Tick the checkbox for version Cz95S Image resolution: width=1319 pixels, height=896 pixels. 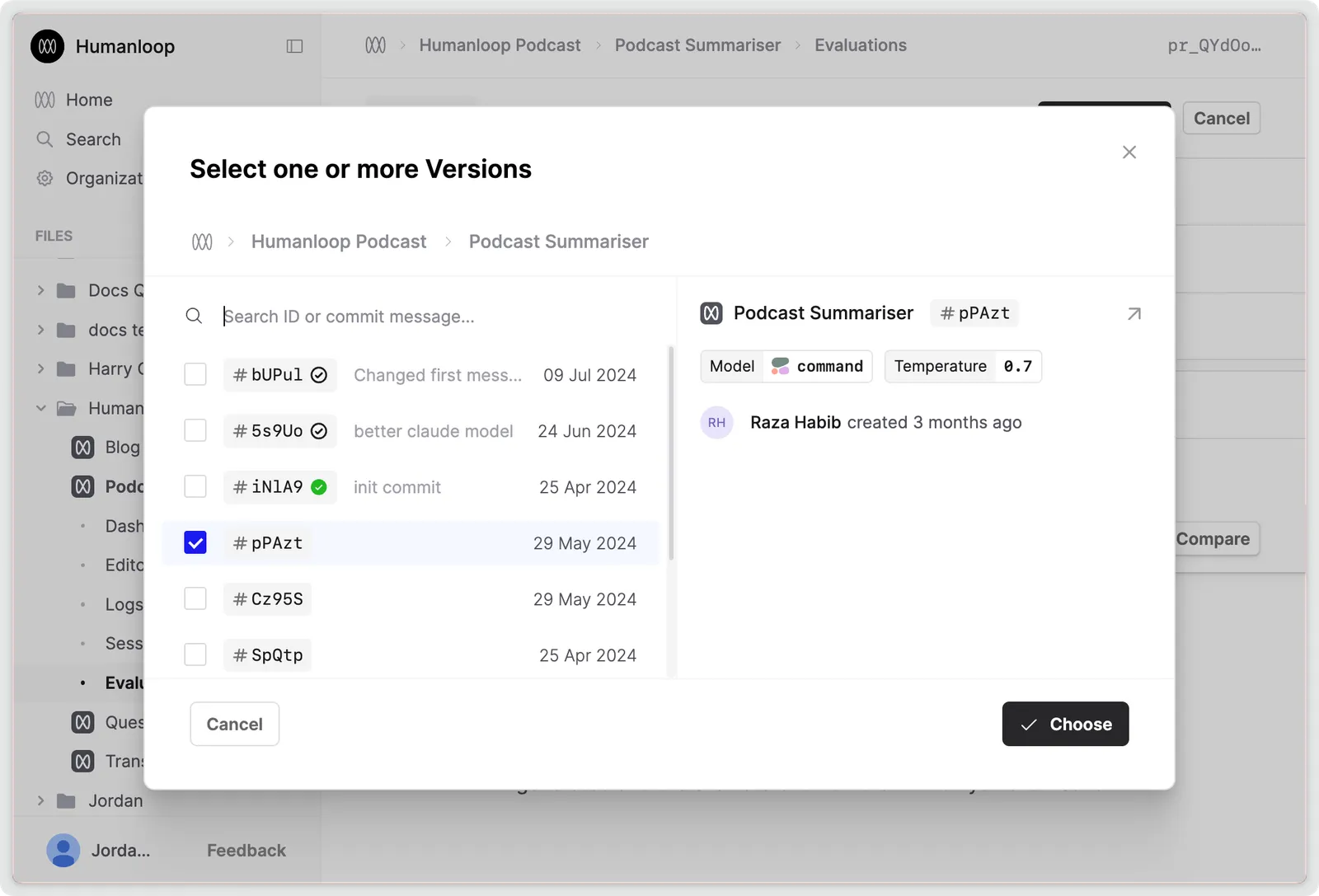pos(195,598)
